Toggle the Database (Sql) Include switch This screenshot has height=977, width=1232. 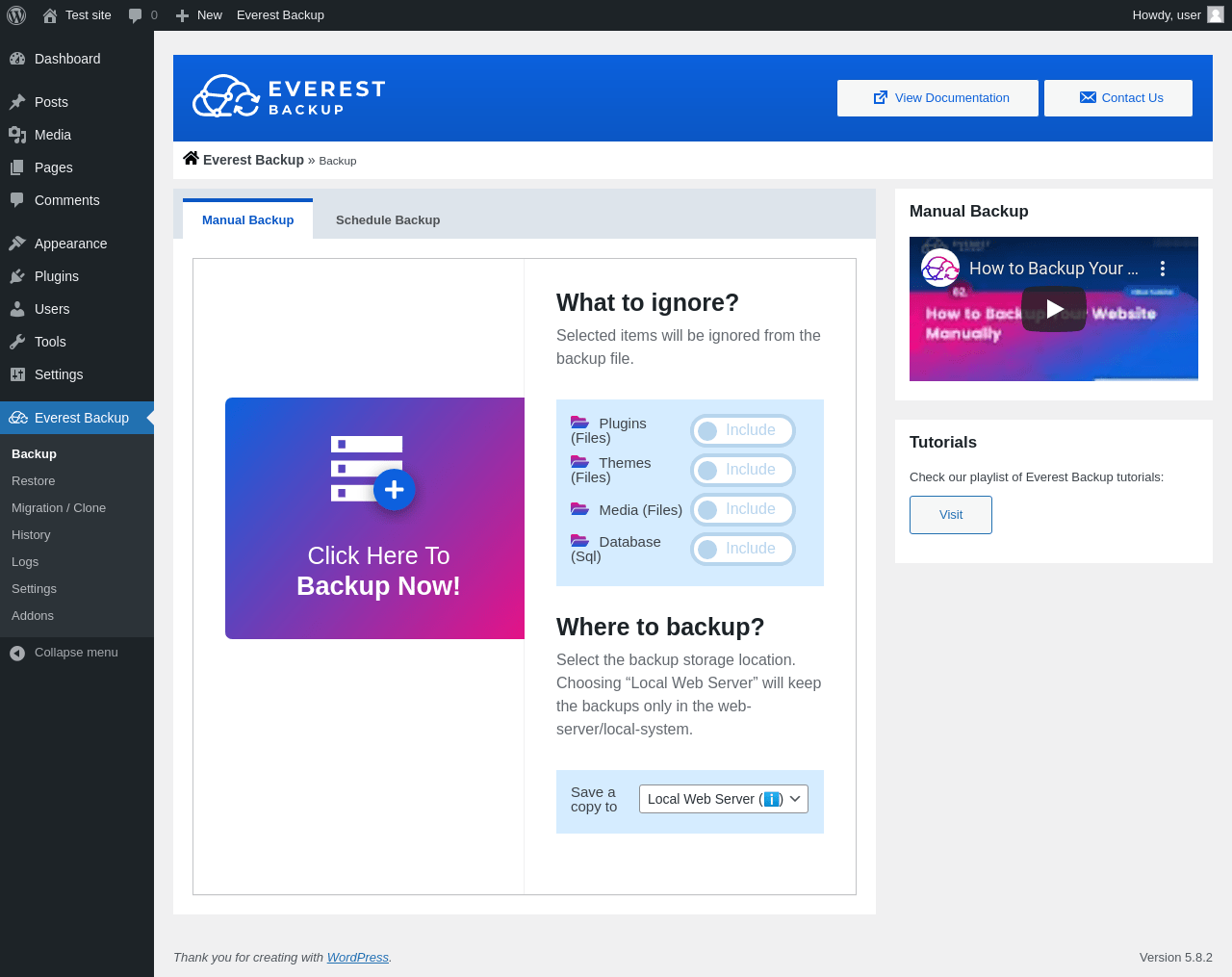tap(743, 549)
